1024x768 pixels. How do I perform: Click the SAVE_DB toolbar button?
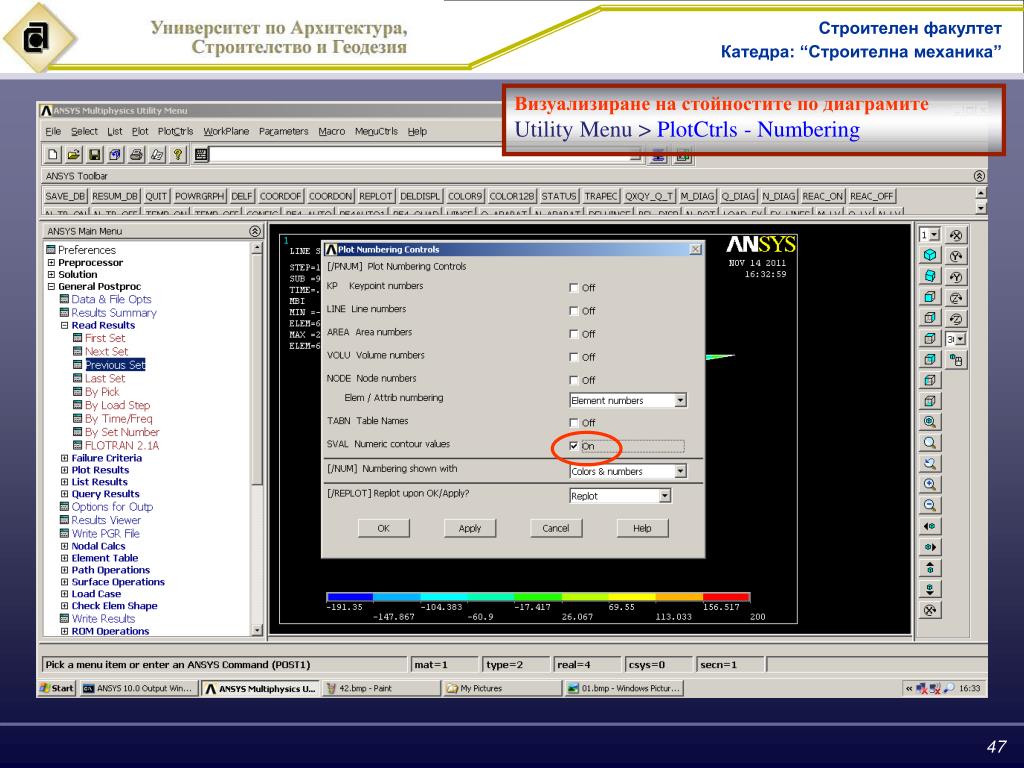(x=65, y=196)
